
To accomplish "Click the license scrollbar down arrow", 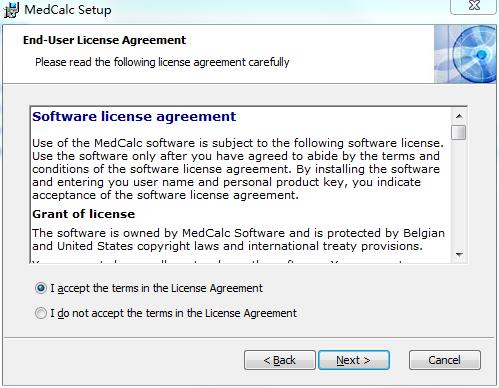I will point(459,255).
